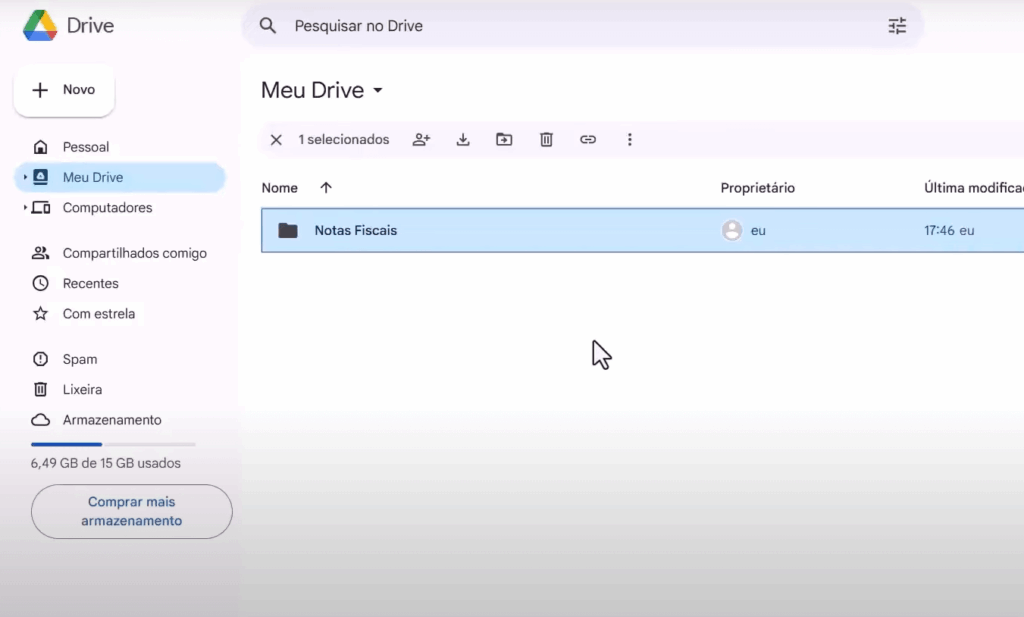The width and height of the screenshot is (1024, 617).
Task: Click the Pessoal home icon
Action: tap(40, 147)
